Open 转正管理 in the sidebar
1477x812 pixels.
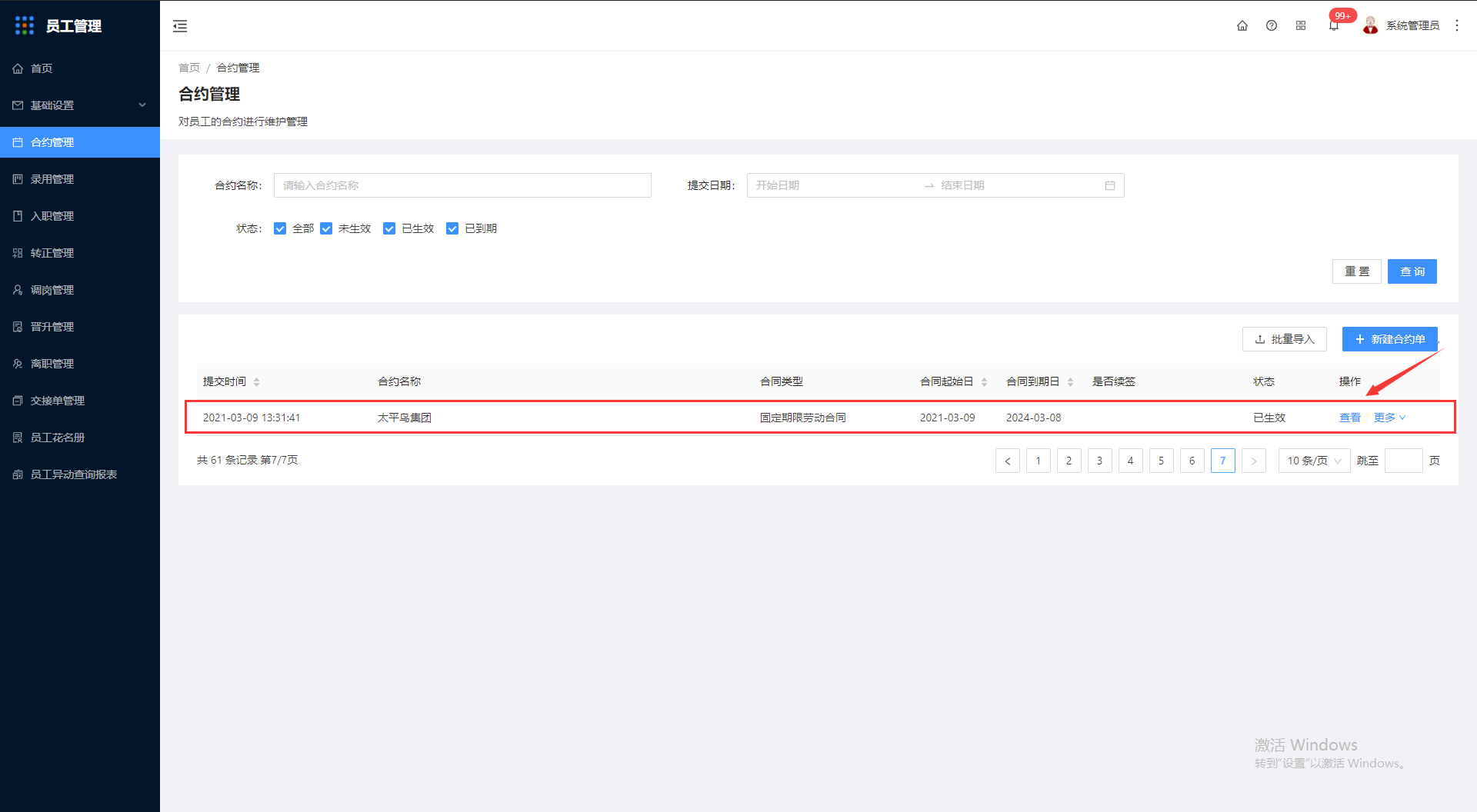pos(80,253)
